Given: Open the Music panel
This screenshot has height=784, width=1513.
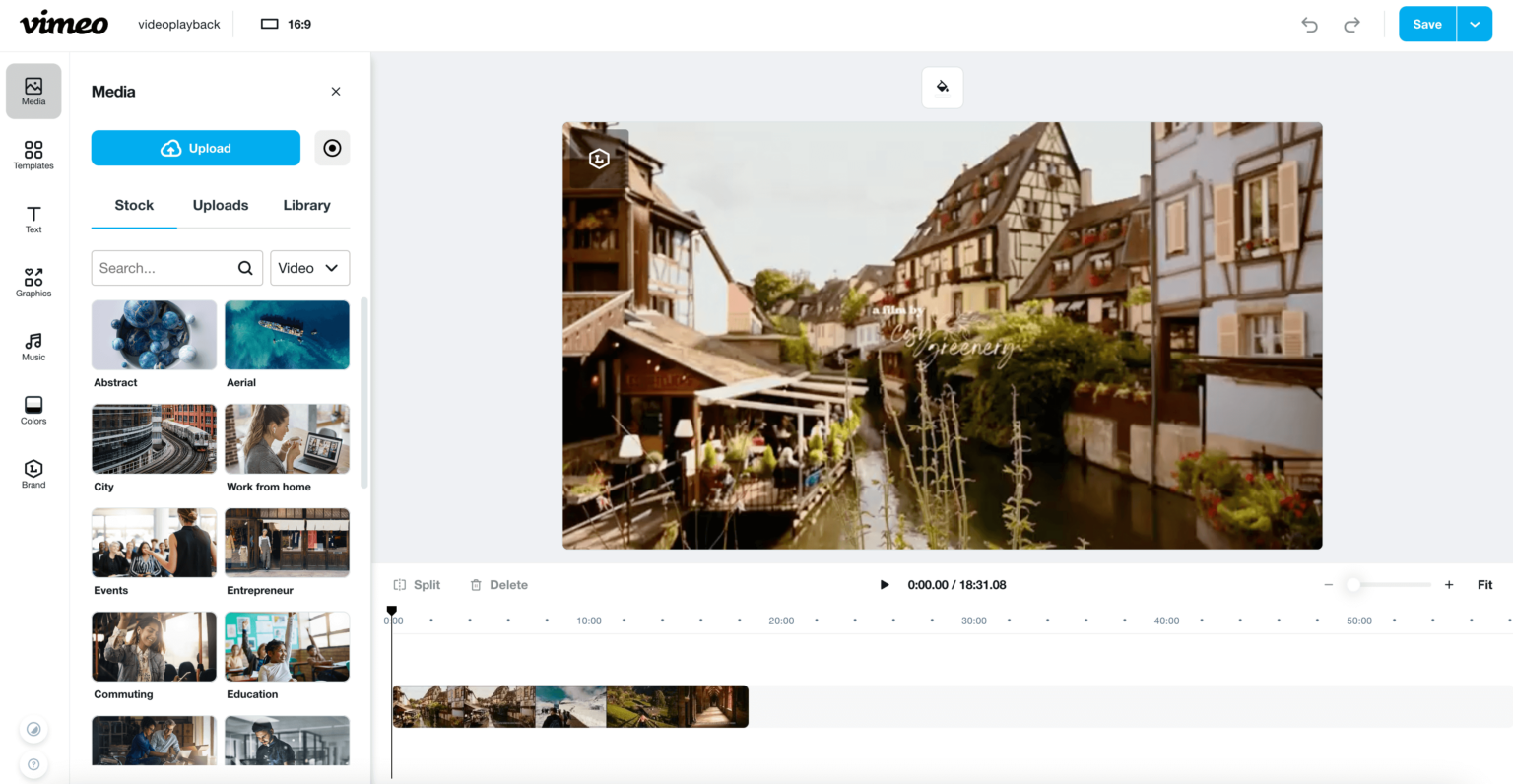Looking at the screenshot, I should click(x=33, y=345).
